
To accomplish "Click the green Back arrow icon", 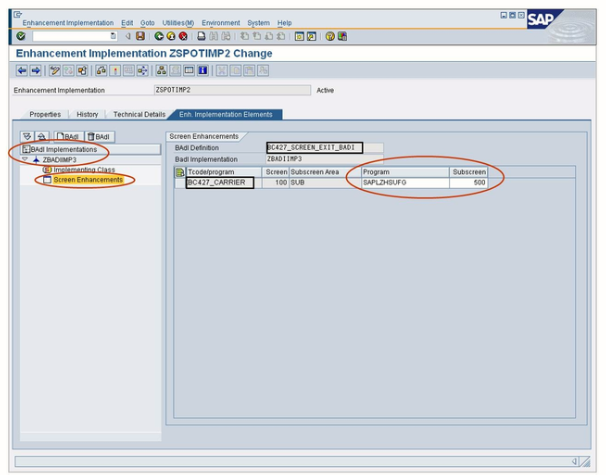I will coord(159,36).
